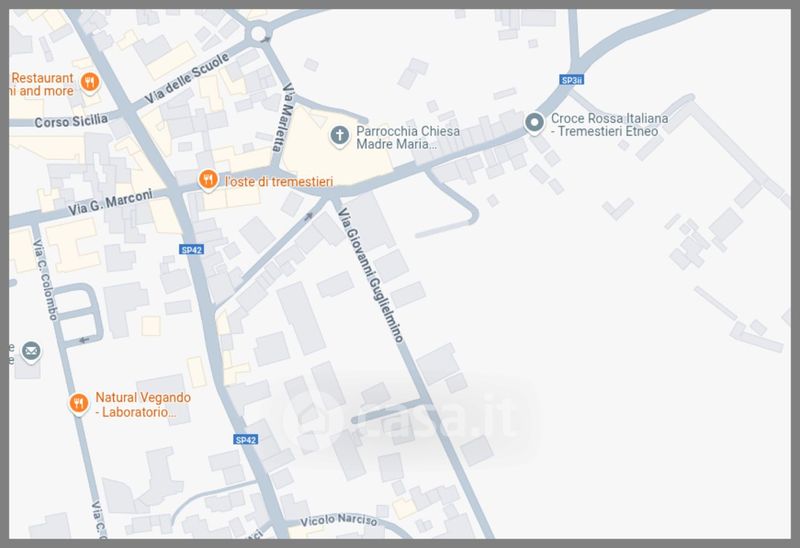
Task: Click the SP42 shield near Via G. Marconi
Action: [x=192, y=250]
